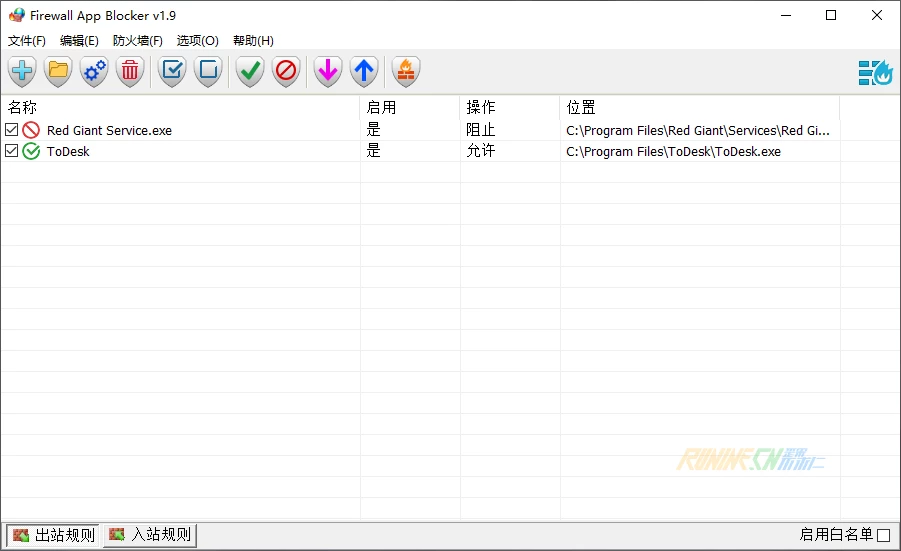The image size is (901, 551).
Task: Click the red circle block icon
Action: click(x=286, y=71)
